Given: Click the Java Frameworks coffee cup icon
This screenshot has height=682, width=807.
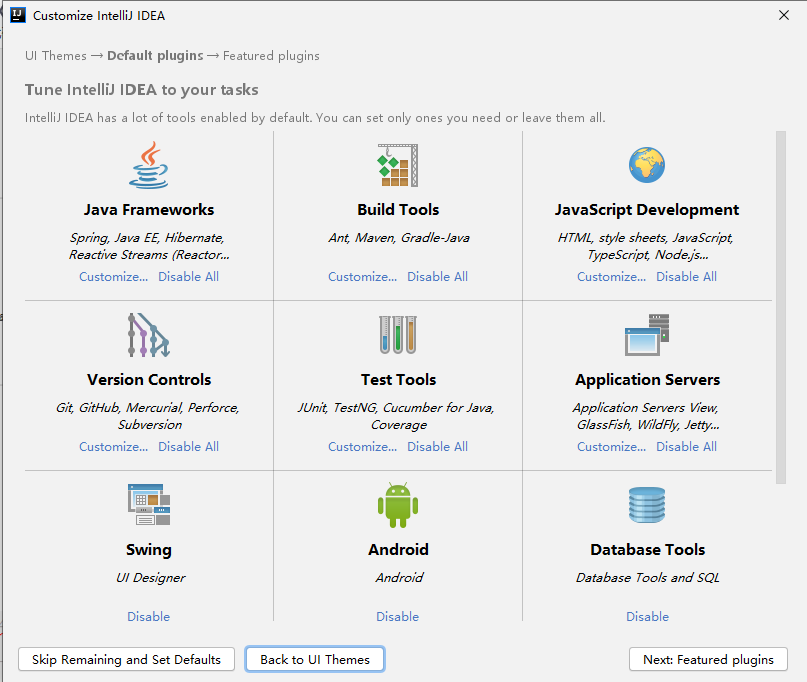Looking at the screenshot, I should pyautogui.click(x=149, y=165).
